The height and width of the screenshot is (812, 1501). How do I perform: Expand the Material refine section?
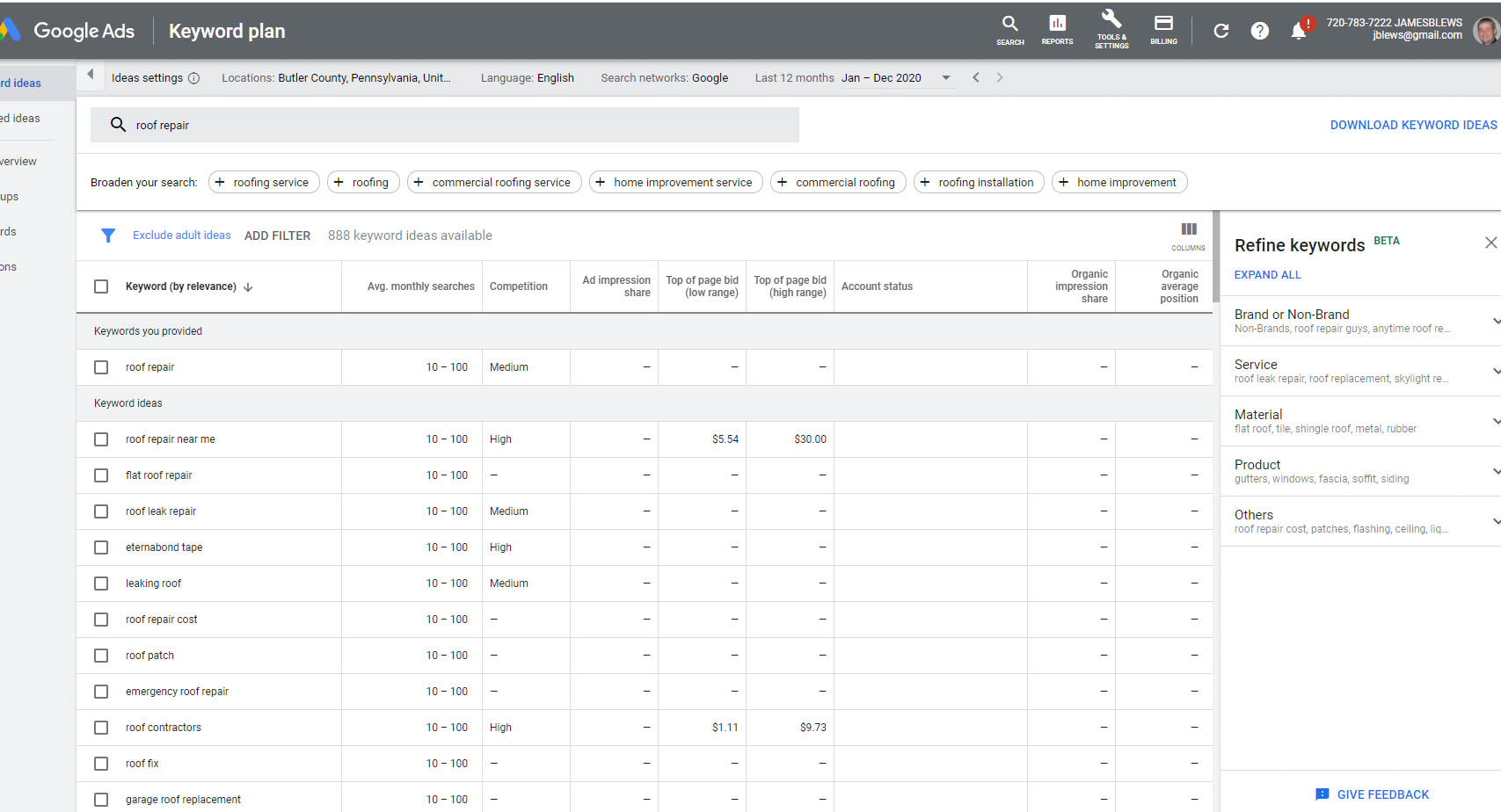[1495, 421]
